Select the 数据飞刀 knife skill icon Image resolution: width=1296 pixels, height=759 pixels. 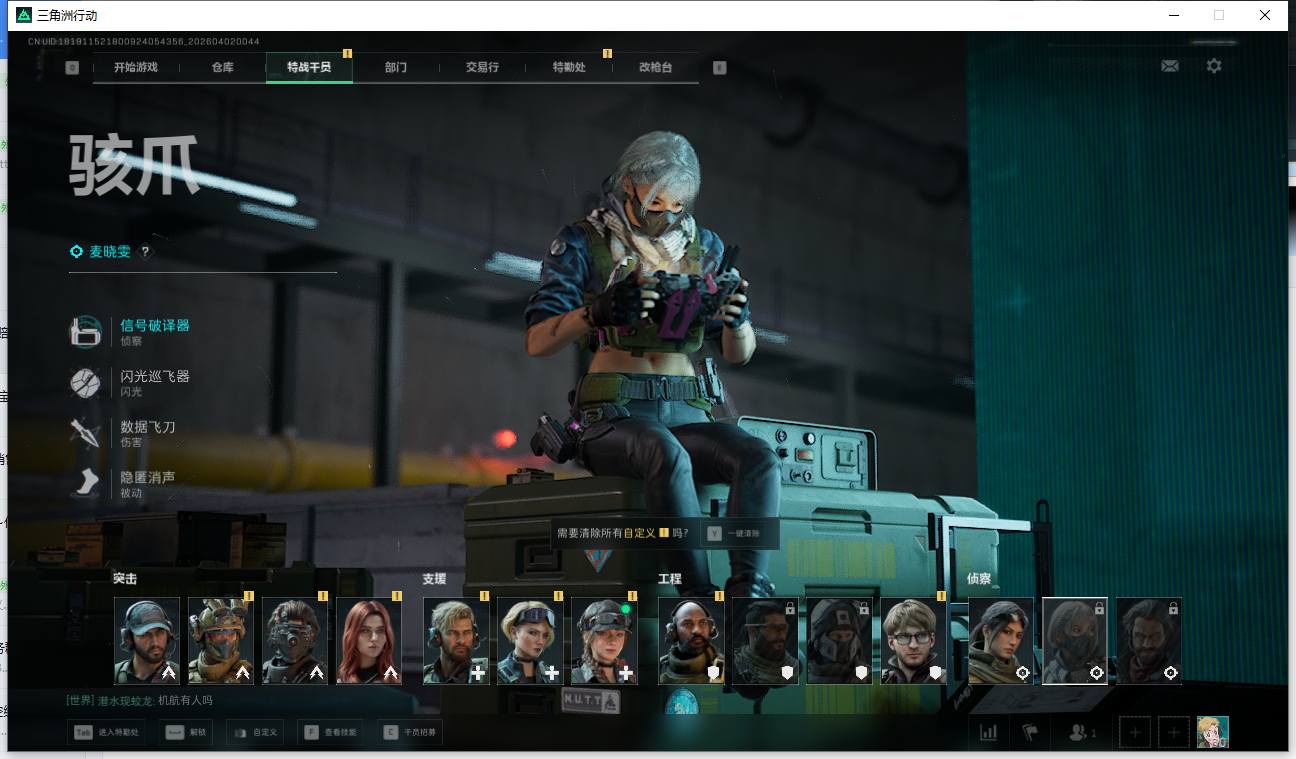[85, 433]
